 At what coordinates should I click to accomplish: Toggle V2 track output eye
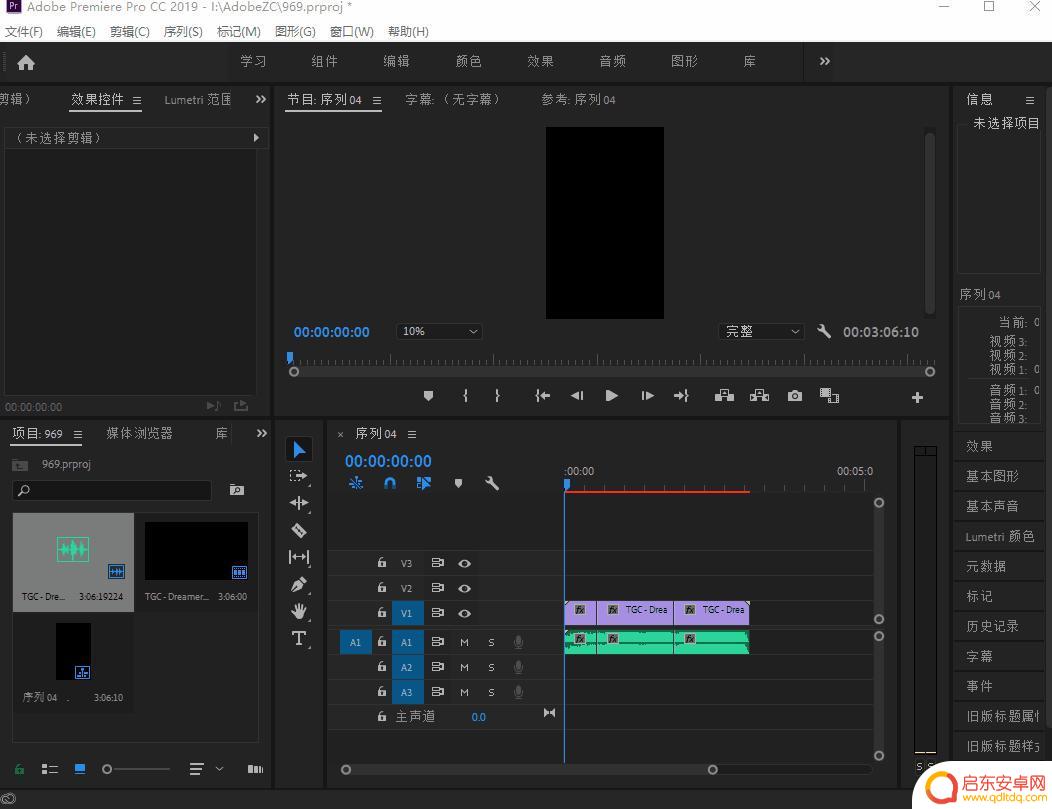click(464, 588)
